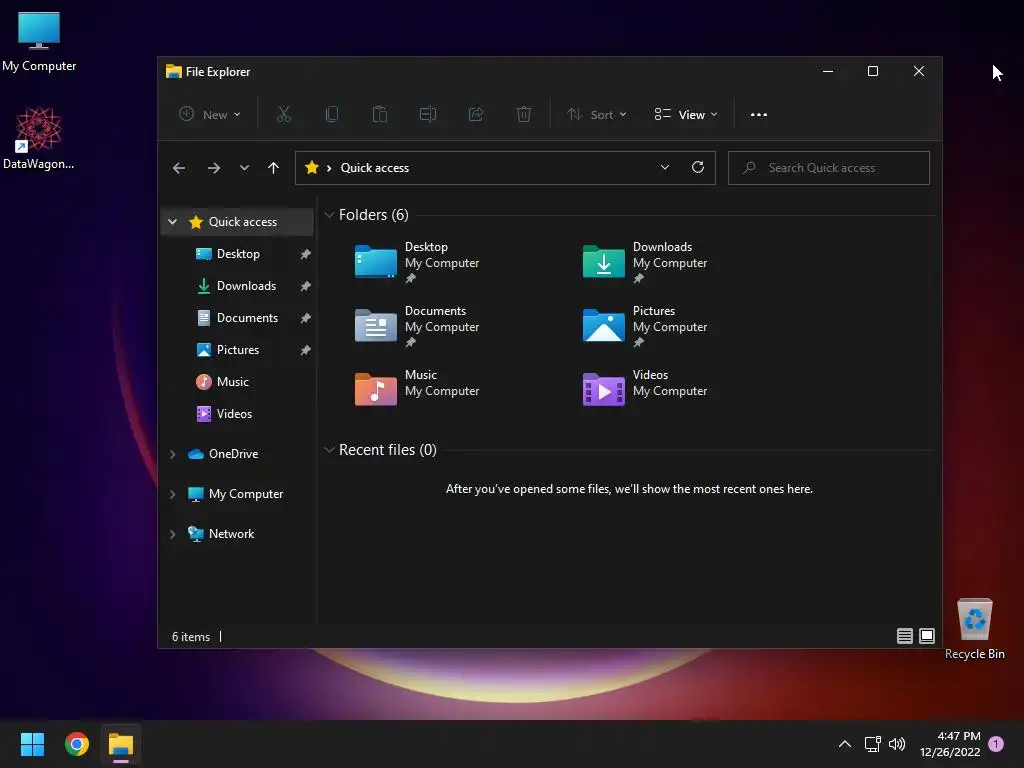Click the Share icon in toolbar

point(476,114)
